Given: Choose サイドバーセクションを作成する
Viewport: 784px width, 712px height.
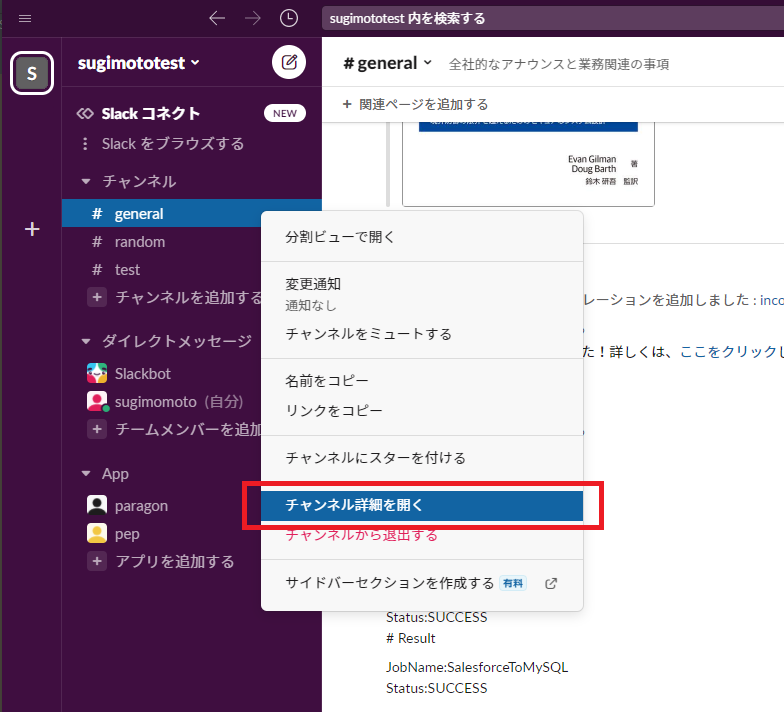Looking at the screenshot, I should (422, 583).
